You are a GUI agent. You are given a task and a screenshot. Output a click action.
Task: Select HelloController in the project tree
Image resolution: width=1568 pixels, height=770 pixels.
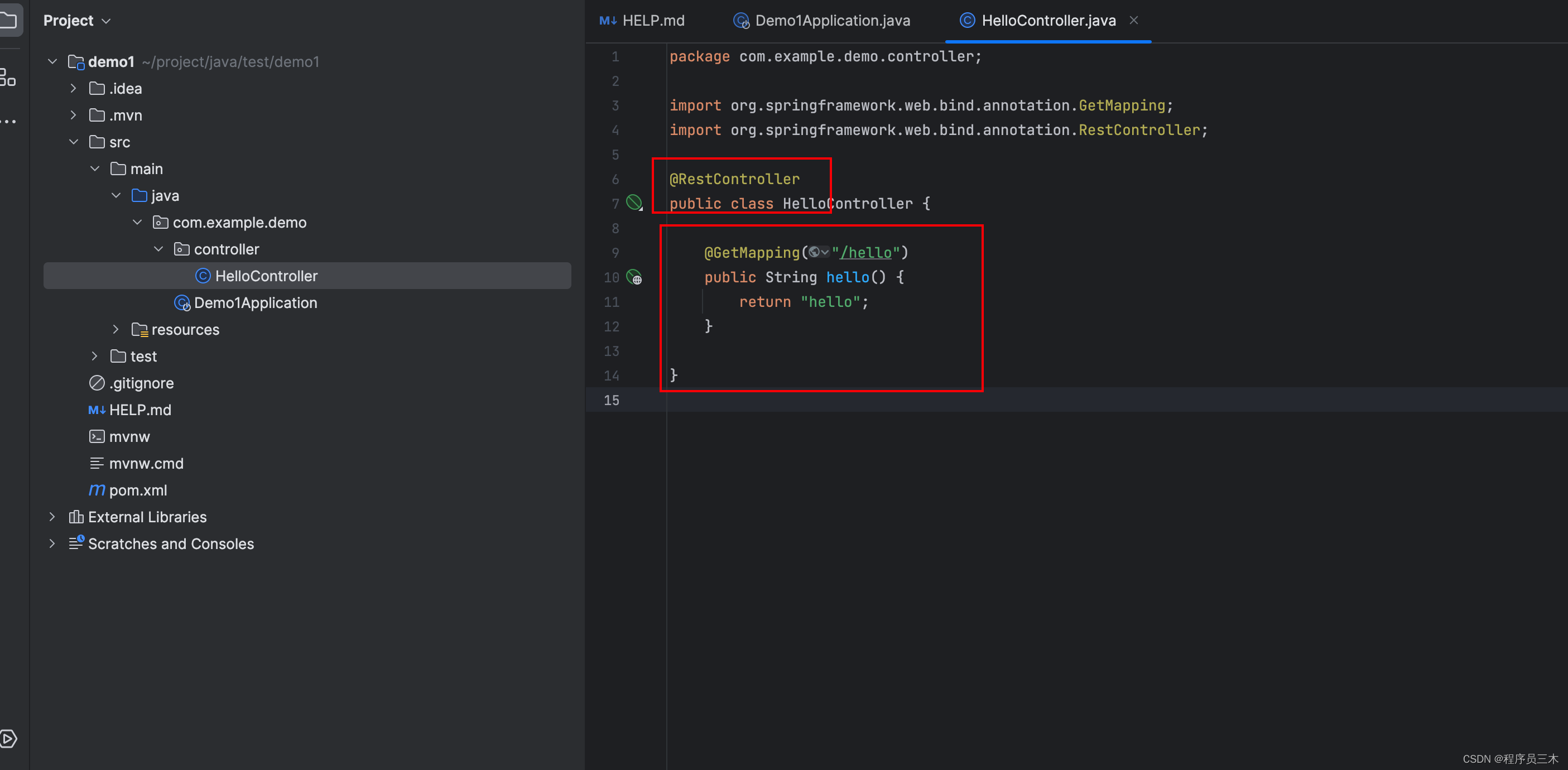[307, 276]
